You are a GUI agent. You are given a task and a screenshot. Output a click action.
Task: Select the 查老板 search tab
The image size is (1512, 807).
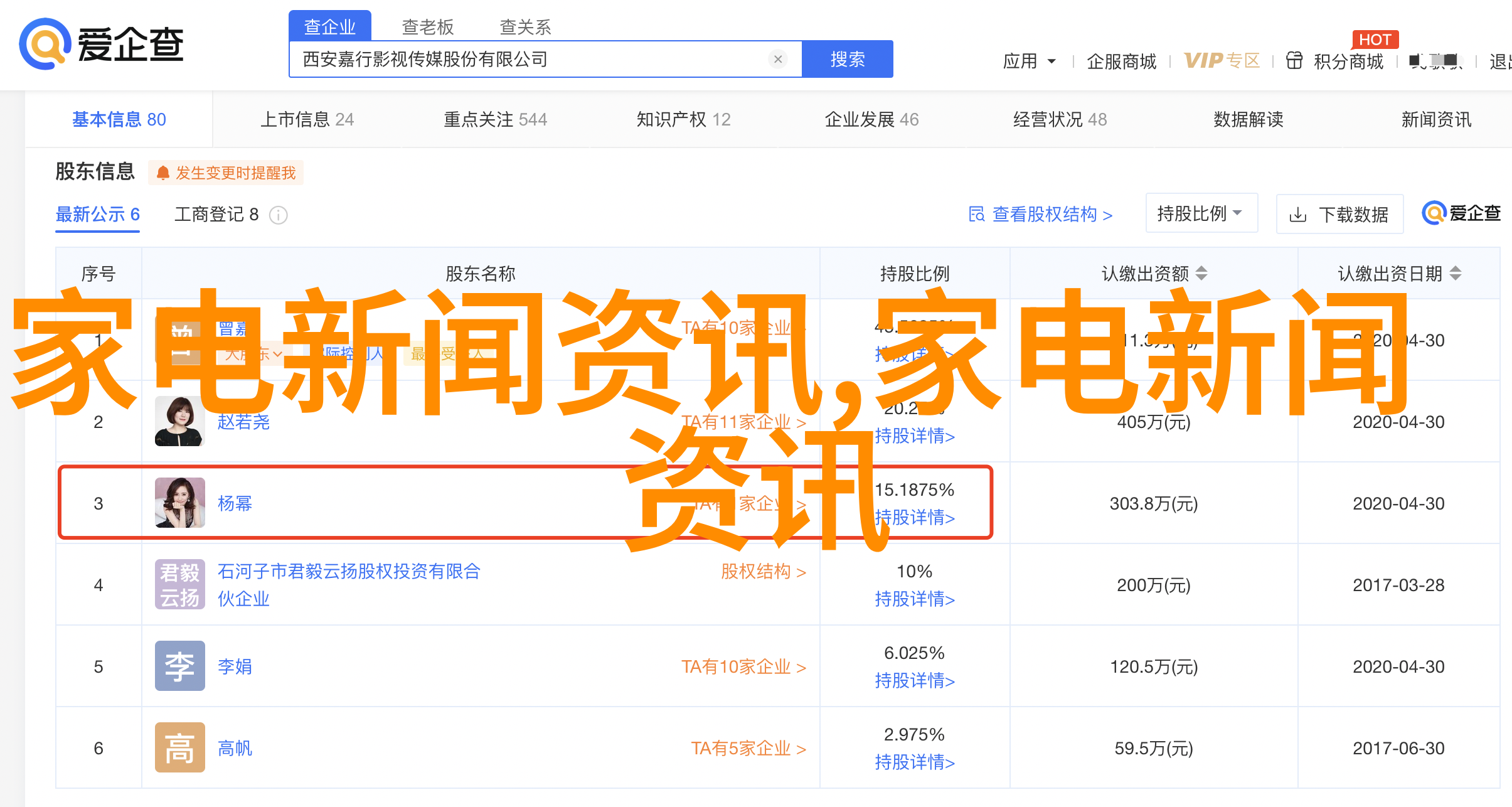coord(427,27)
